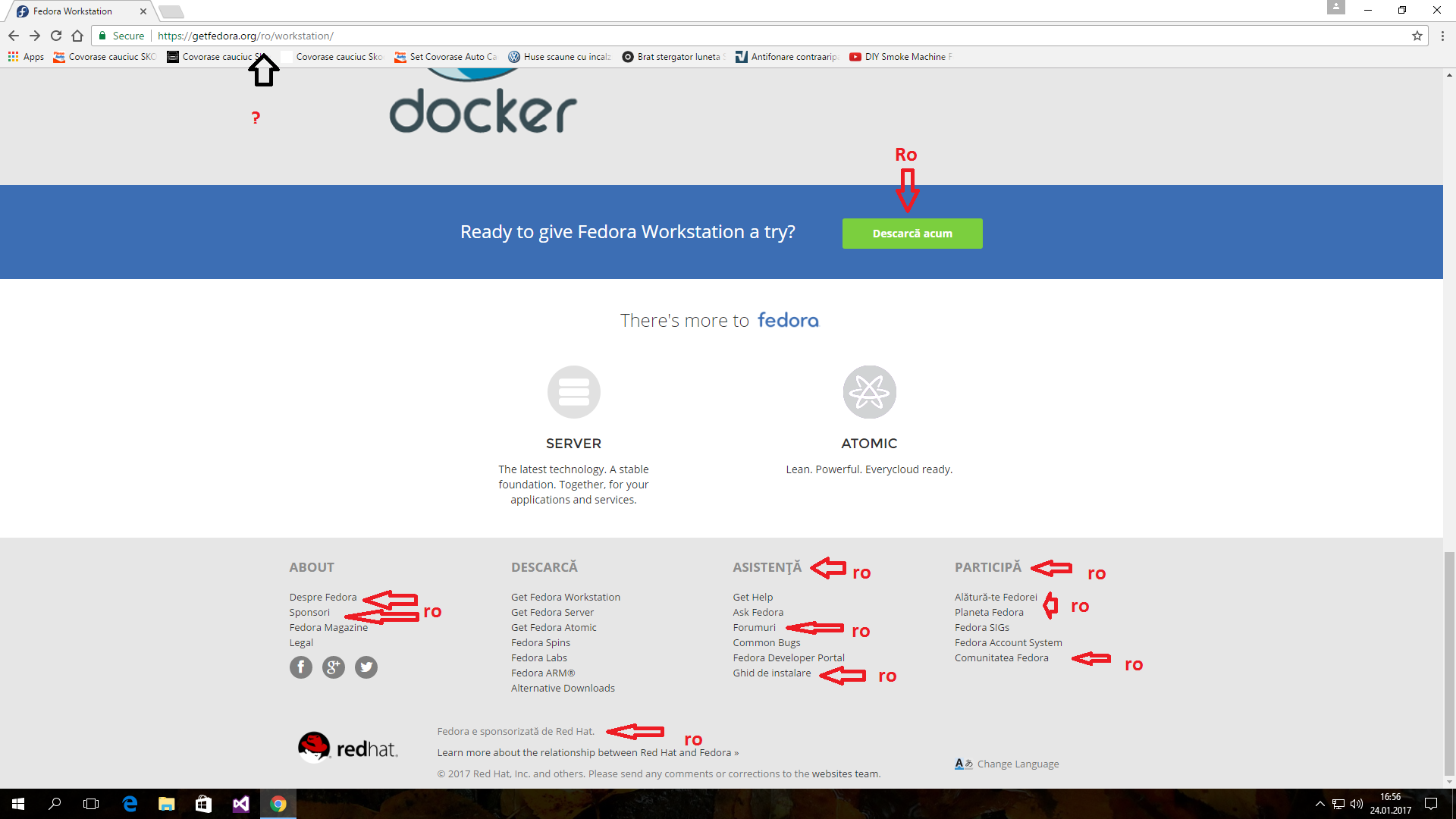Click the Chrome profile avatar button
Image resolution: width=1456 pixels, height=819 pixels.
[1336, 7]
